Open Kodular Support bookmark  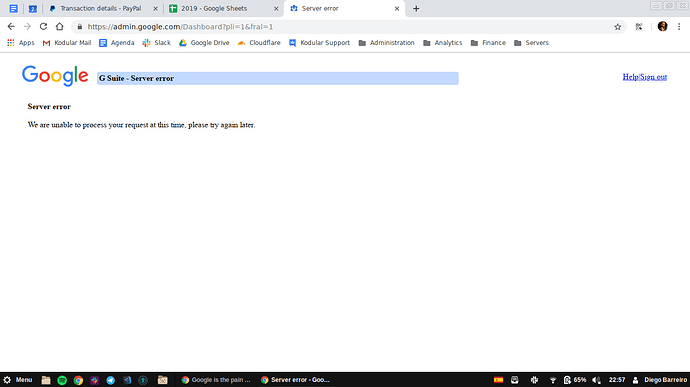(x=319, y=43)
